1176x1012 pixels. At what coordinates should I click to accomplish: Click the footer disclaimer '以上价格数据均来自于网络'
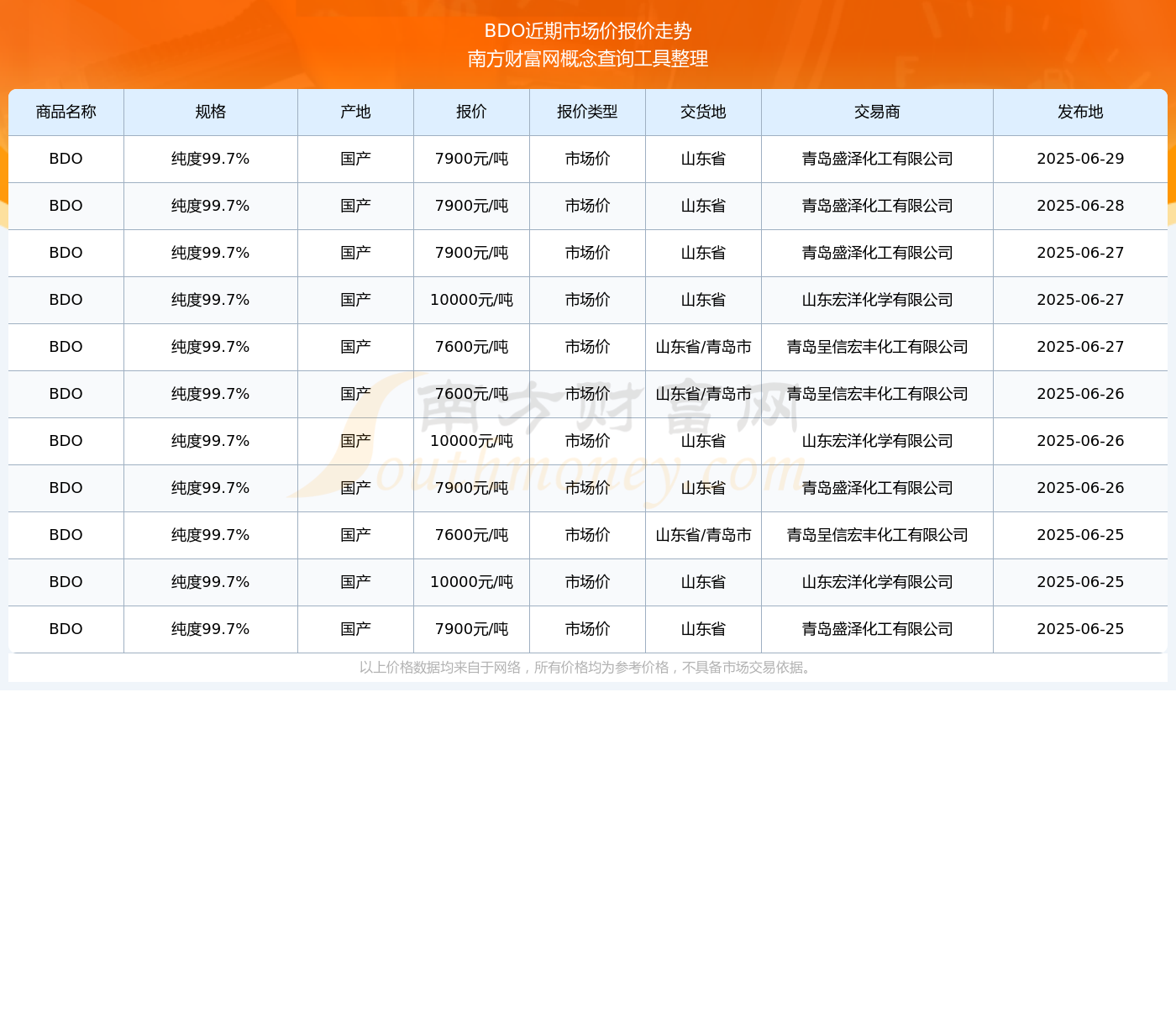tap(440, 668)
